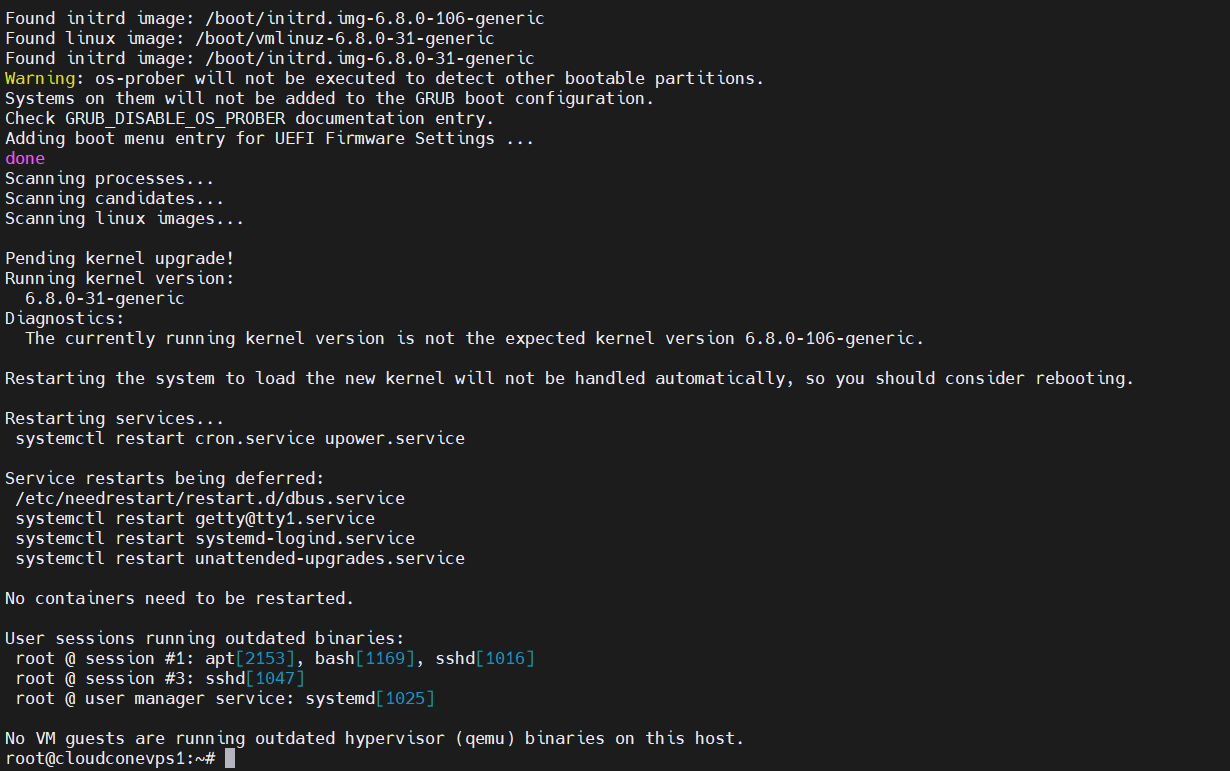The height and width of the screenshot is (771, 1230).
Task: Click the '/boot/vmlinuz-6.8.0-31-generic' path
Action: tap(345, 38)
